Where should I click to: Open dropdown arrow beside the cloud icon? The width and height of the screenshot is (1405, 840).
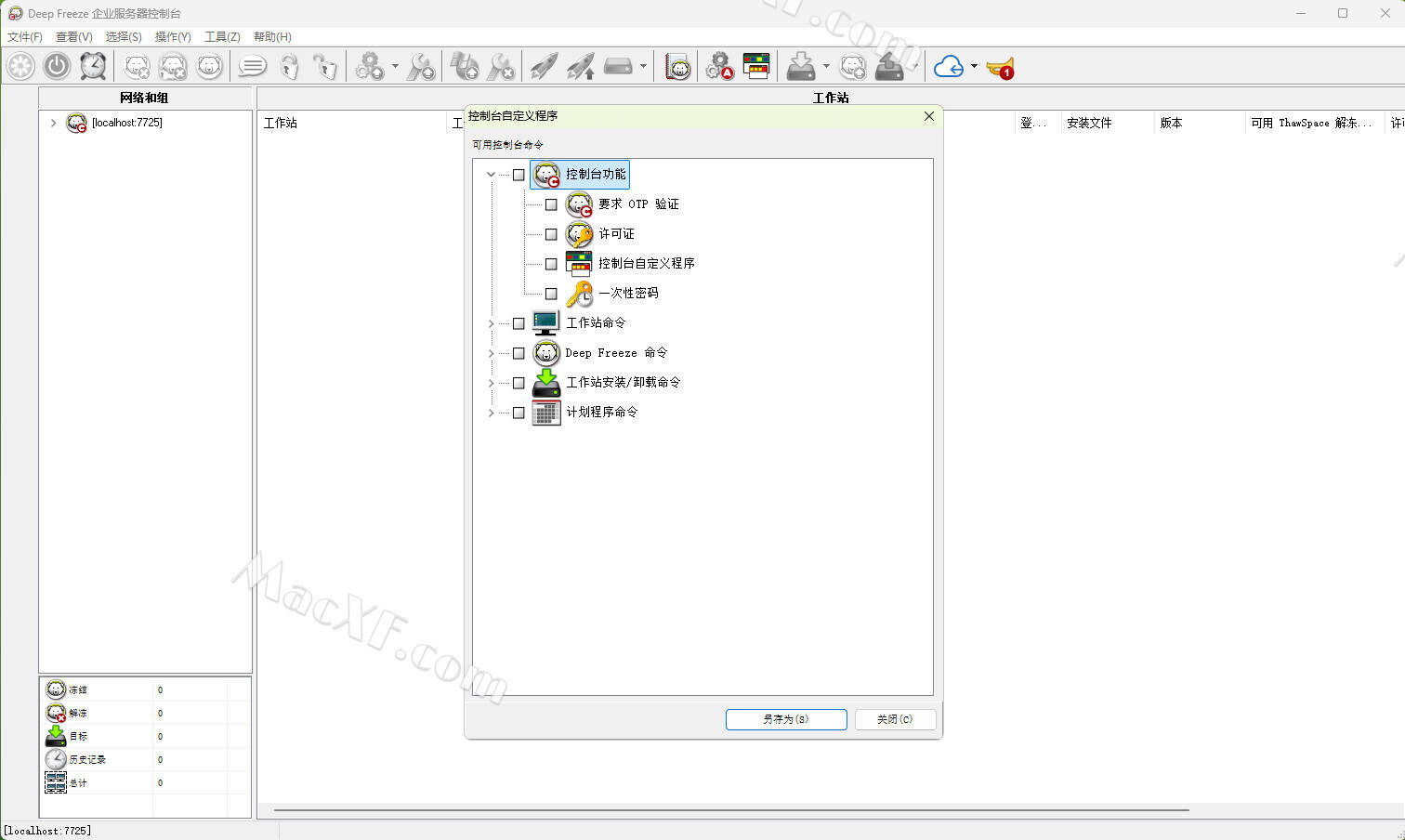974,67
